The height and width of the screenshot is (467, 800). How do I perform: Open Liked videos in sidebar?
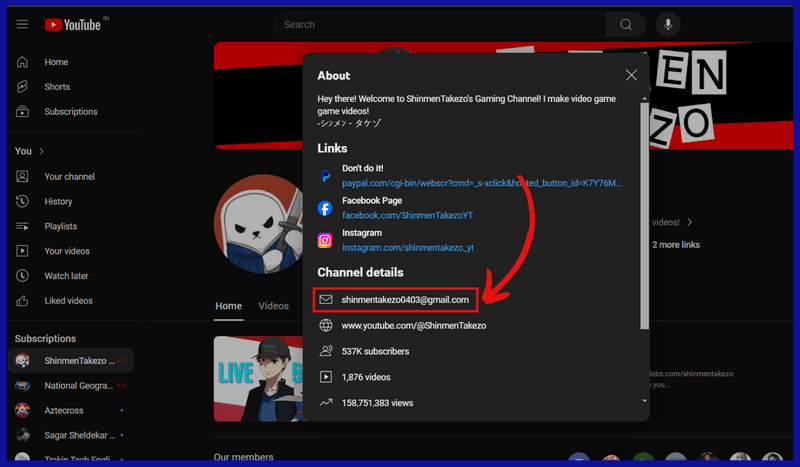68,300
